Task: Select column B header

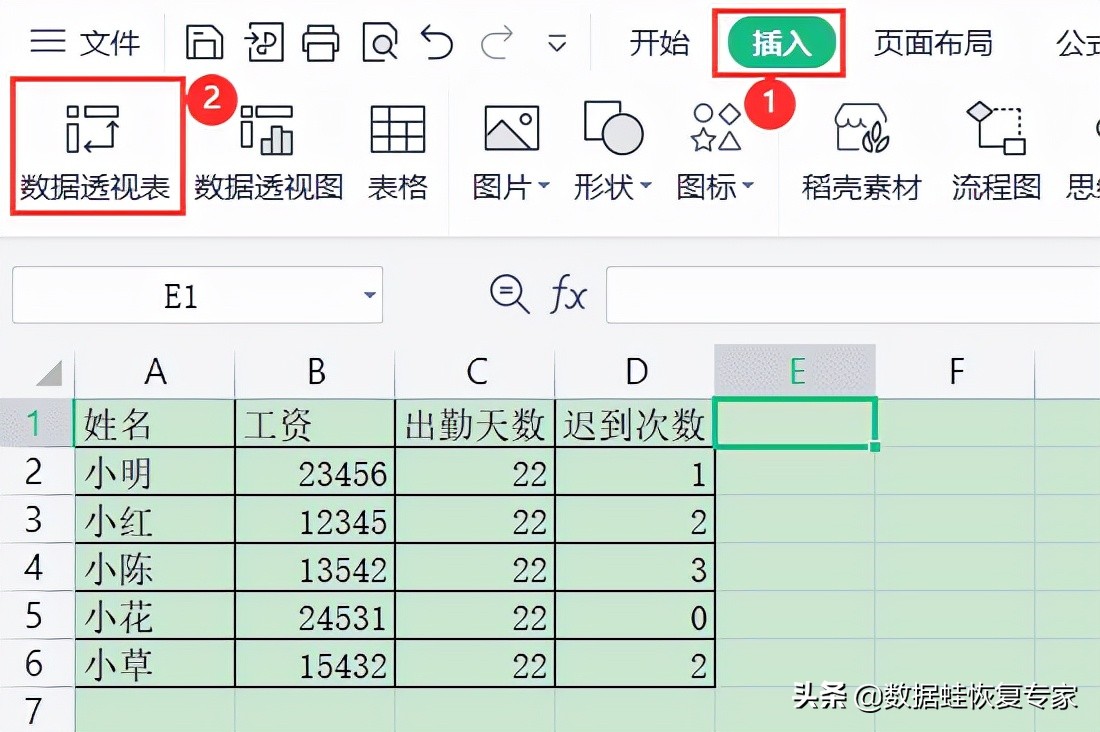Action: coord(316,371)
